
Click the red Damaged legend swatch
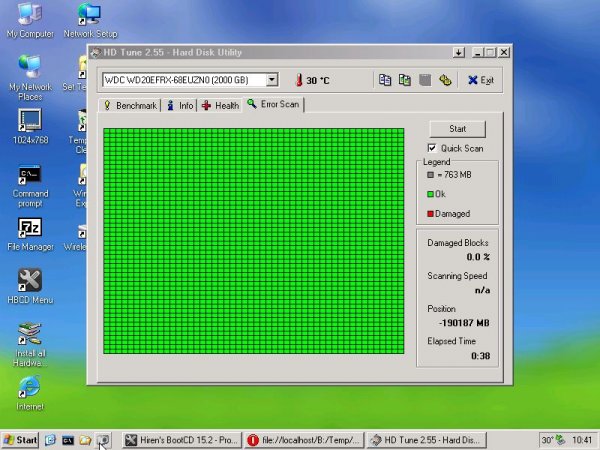430,214
